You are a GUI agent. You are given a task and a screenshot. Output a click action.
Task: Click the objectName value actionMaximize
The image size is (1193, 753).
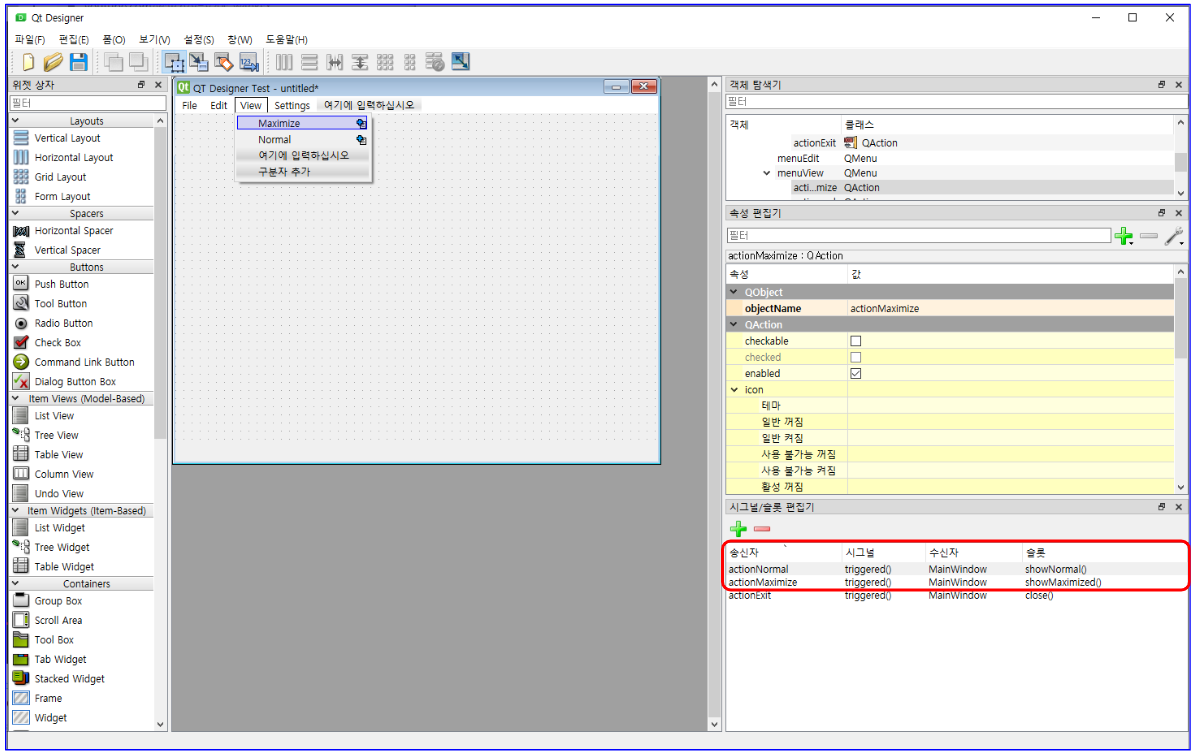coord(1010,309)
